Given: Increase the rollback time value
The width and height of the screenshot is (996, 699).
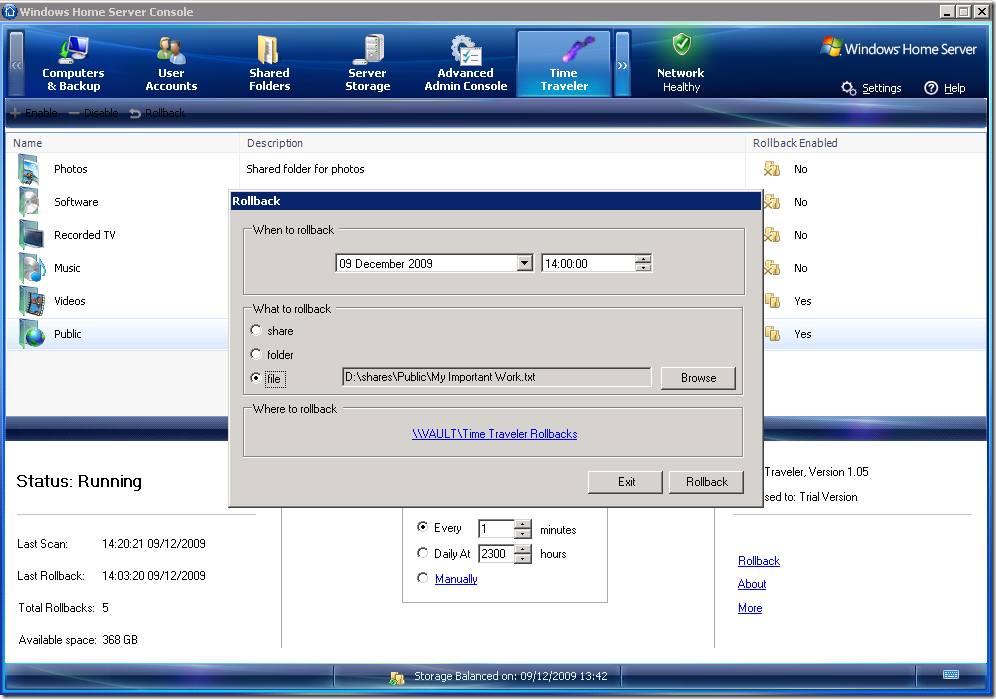Looking at the screenshot, I should (643, 259).
